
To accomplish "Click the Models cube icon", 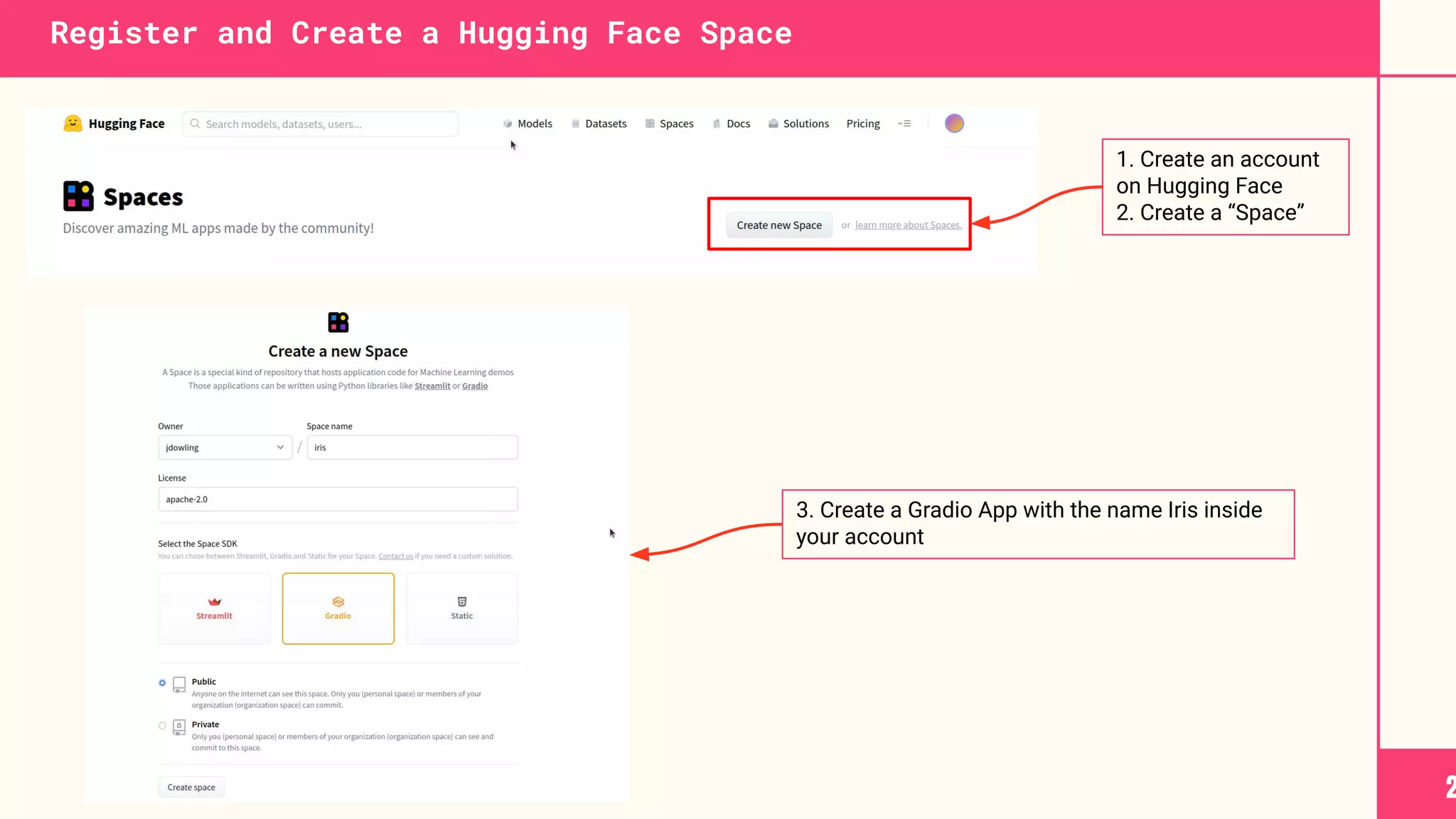I will [508, 124].
